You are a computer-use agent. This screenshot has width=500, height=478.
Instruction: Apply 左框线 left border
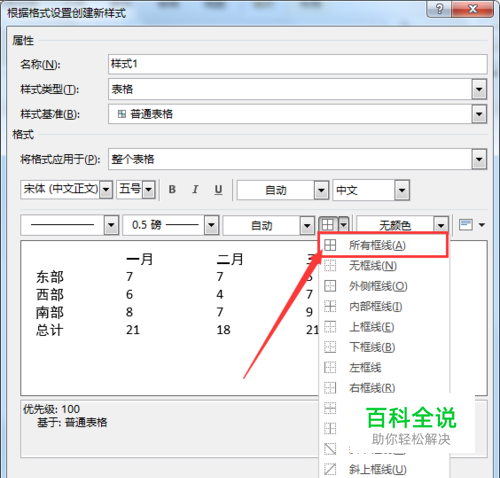pos(384,368)
